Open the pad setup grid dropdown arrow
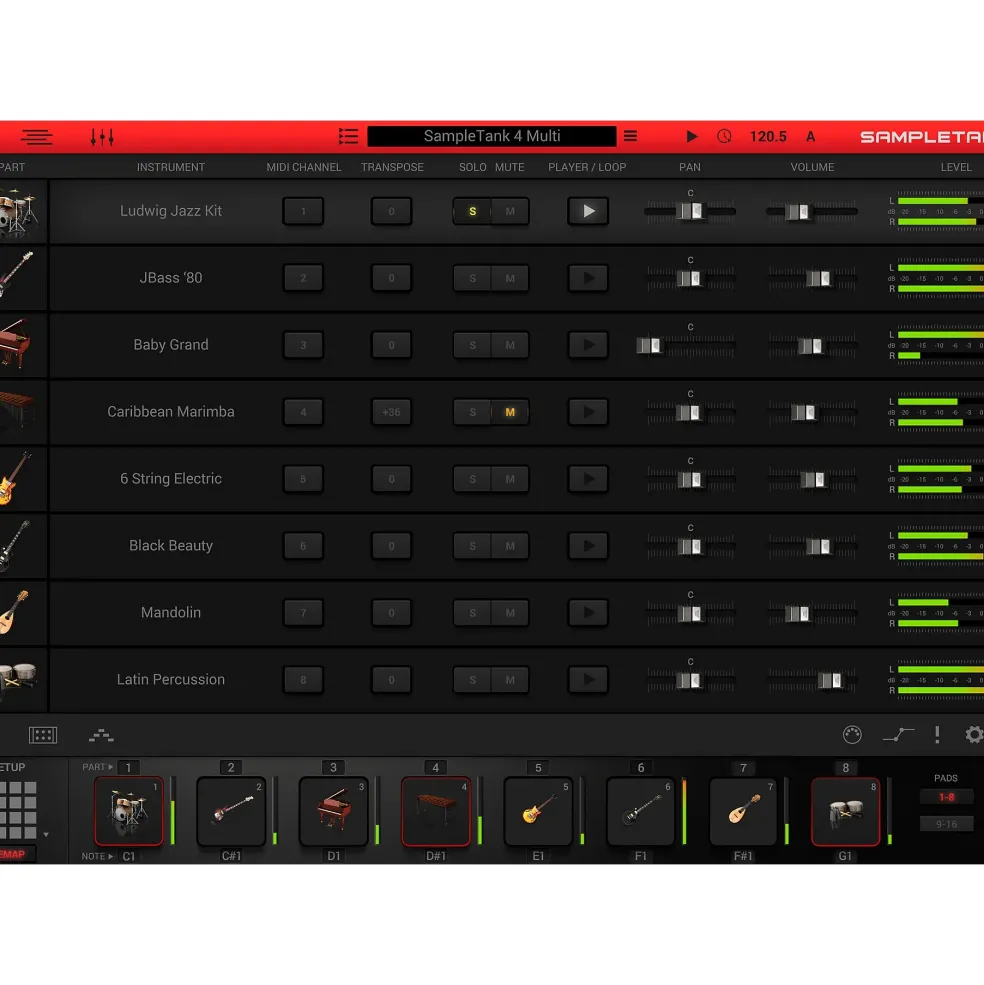This screenshot has width=984, height=985. point(46,835)
